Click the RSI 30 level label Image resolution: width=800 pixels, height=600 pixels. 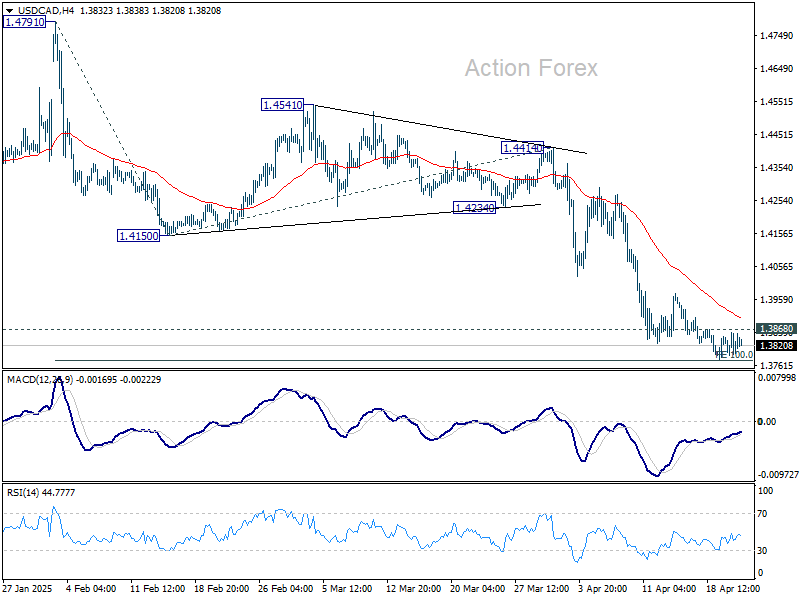(762, 551)
